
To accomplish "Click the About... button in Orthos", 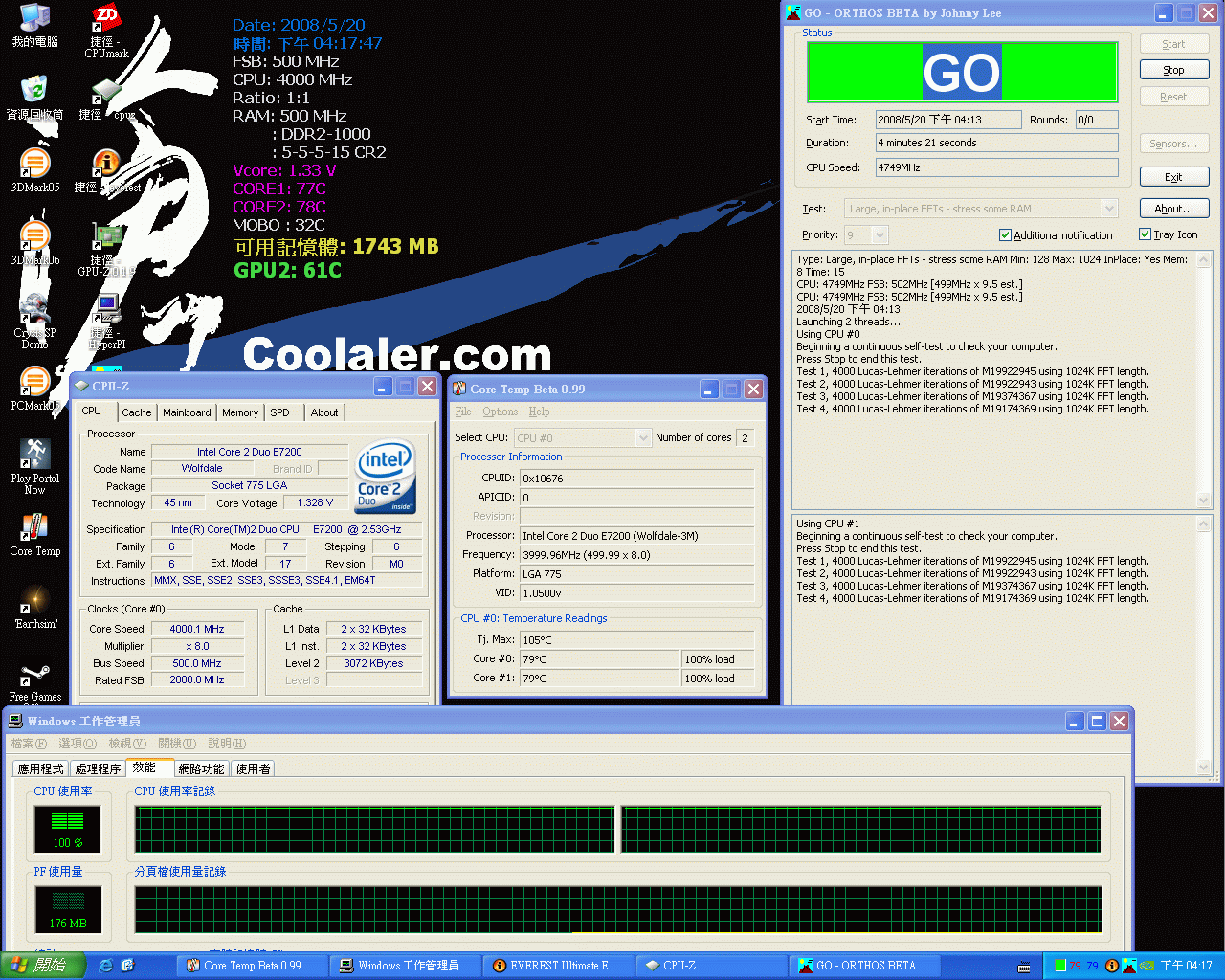I will pyautogui.click(x=1174, y=209).
